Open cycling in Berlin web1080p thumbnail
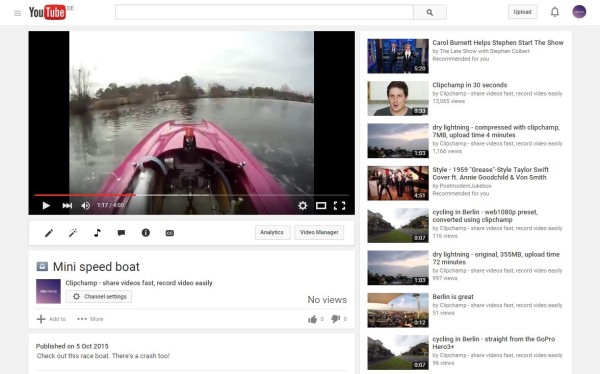The width and height of the screenshot is (600, 374). click(x=398, y=225)
